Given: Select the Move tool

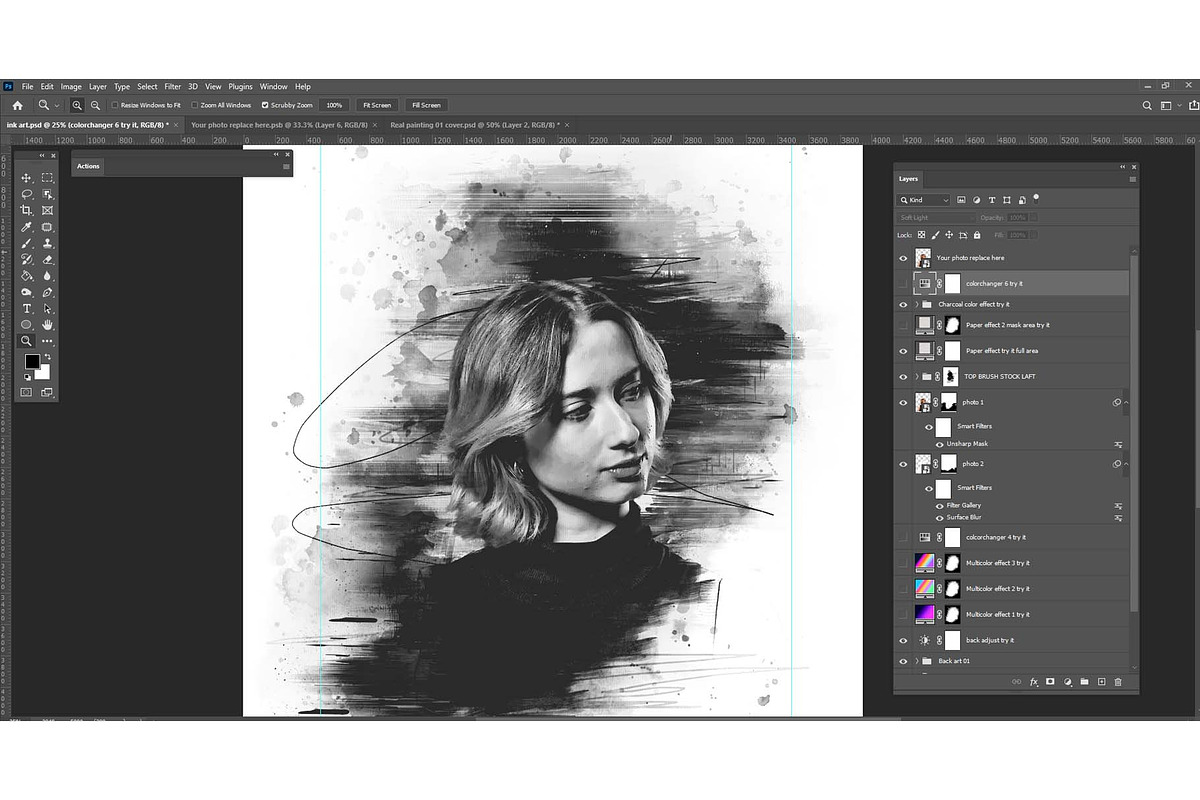Looking at the screenshot, I should pos(27,178).
